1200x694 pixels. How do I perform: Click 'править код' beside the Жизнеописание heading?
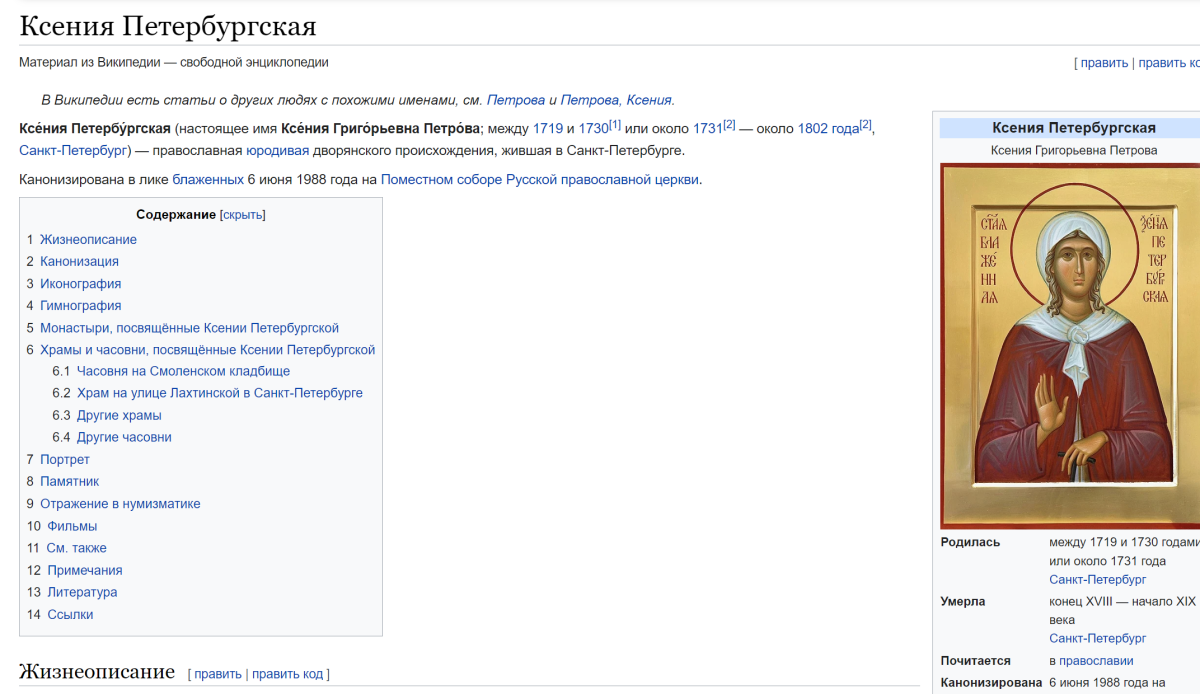pyautogui.click(x=288, y=674)
